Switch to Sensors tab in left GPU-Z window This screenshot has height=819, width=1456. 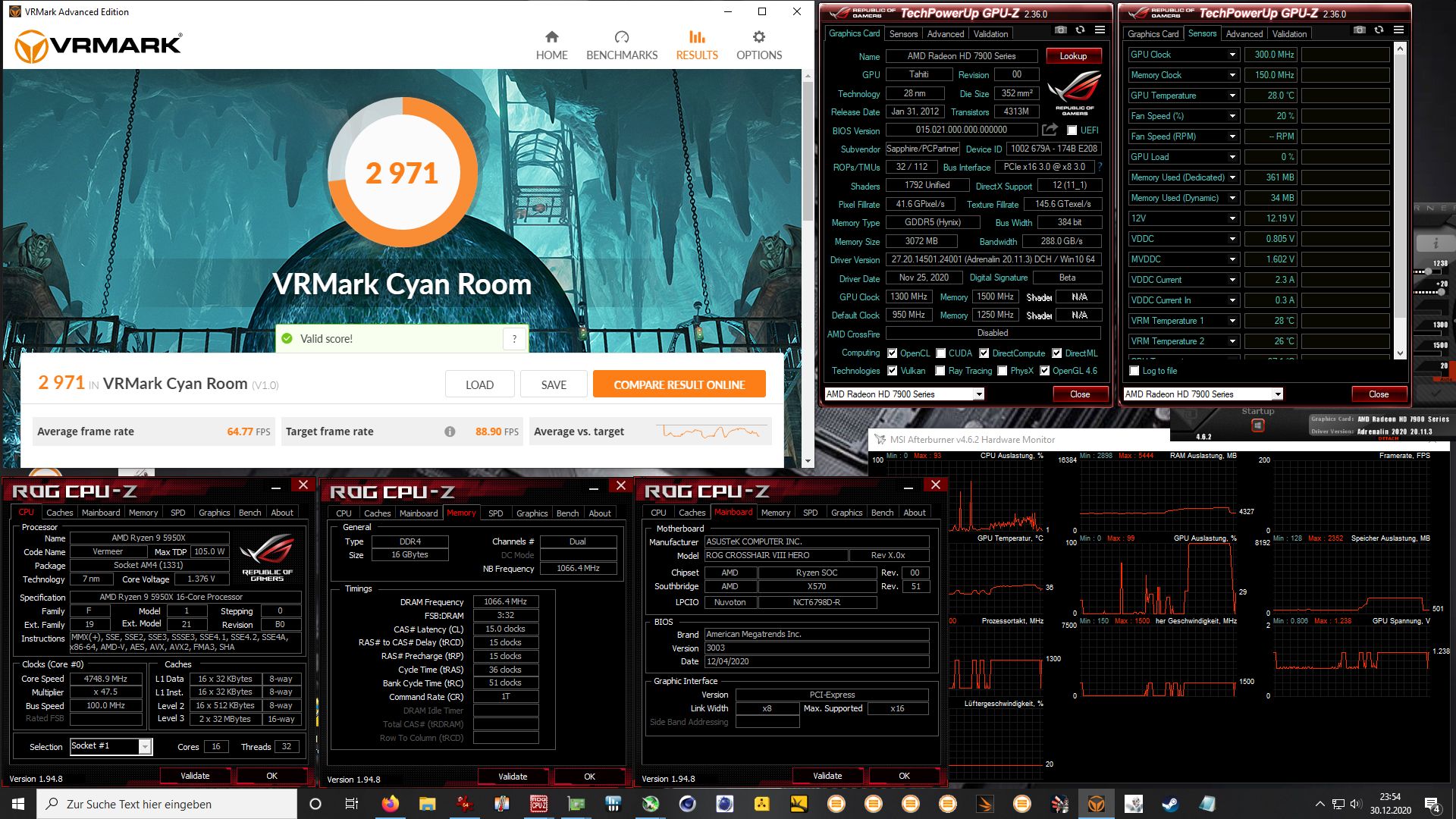pos(903,34)
